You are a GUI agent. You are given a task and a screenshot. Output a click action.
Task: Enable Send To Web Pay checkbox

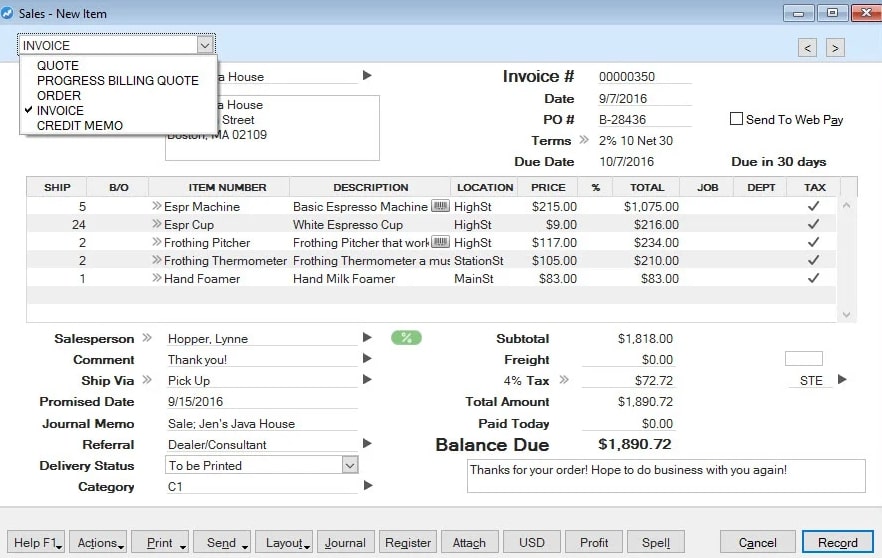tap(736, 119)
